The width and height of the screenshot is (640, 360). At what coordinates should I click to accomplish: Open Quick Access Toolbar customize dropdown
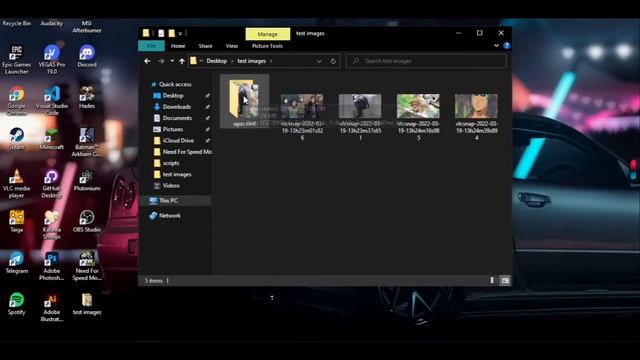click(180, 33)
